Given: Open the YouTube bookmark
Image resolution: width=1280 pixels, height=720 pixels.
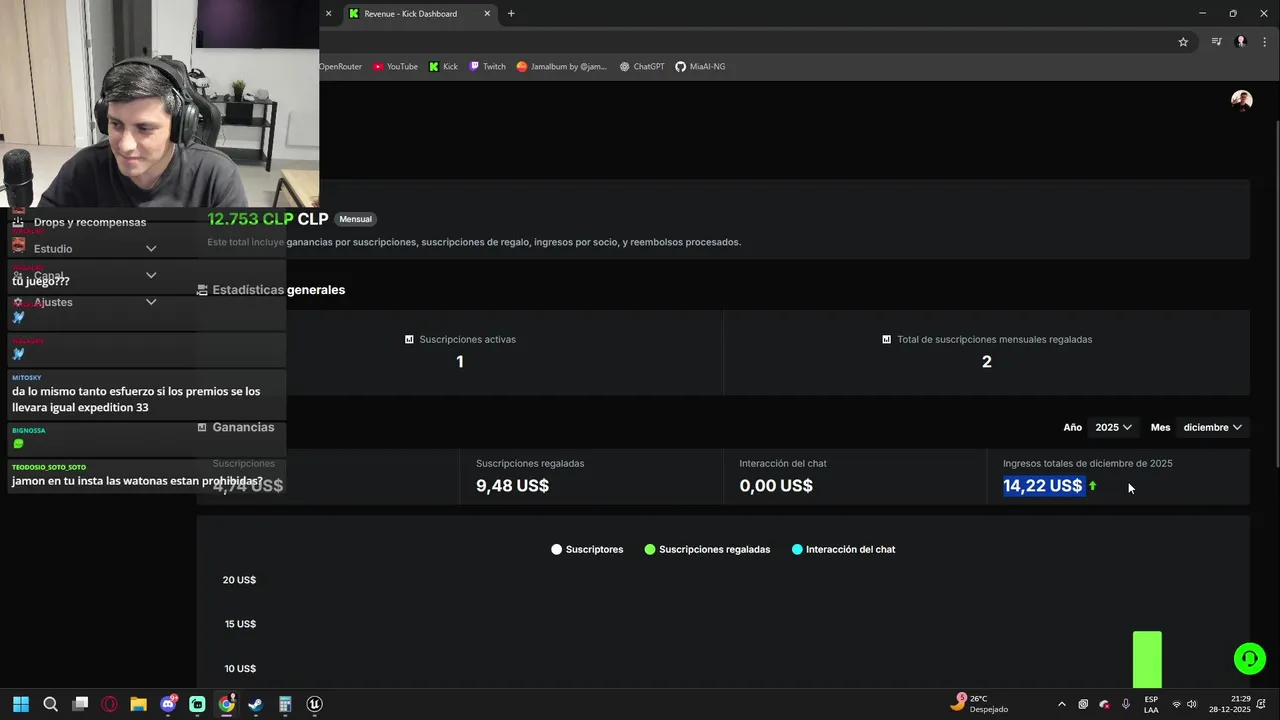Looking at the screenshot, I should 395,67.
